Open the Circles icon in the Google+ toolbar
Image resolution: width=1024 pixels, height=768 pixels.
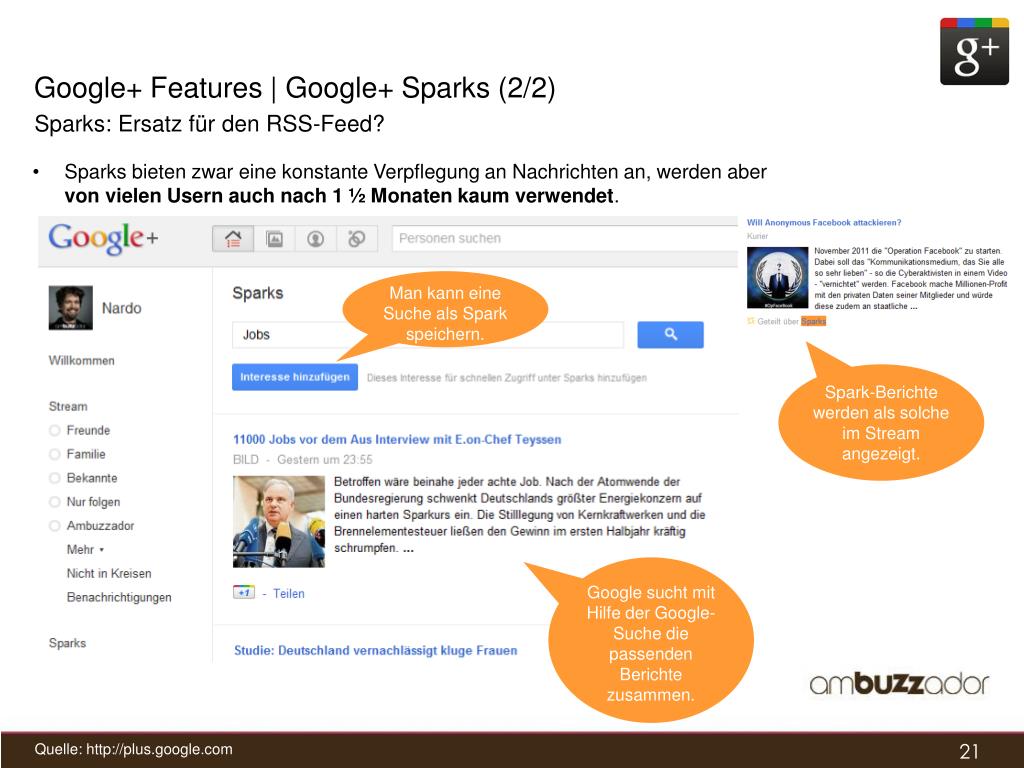pos(357,239)
